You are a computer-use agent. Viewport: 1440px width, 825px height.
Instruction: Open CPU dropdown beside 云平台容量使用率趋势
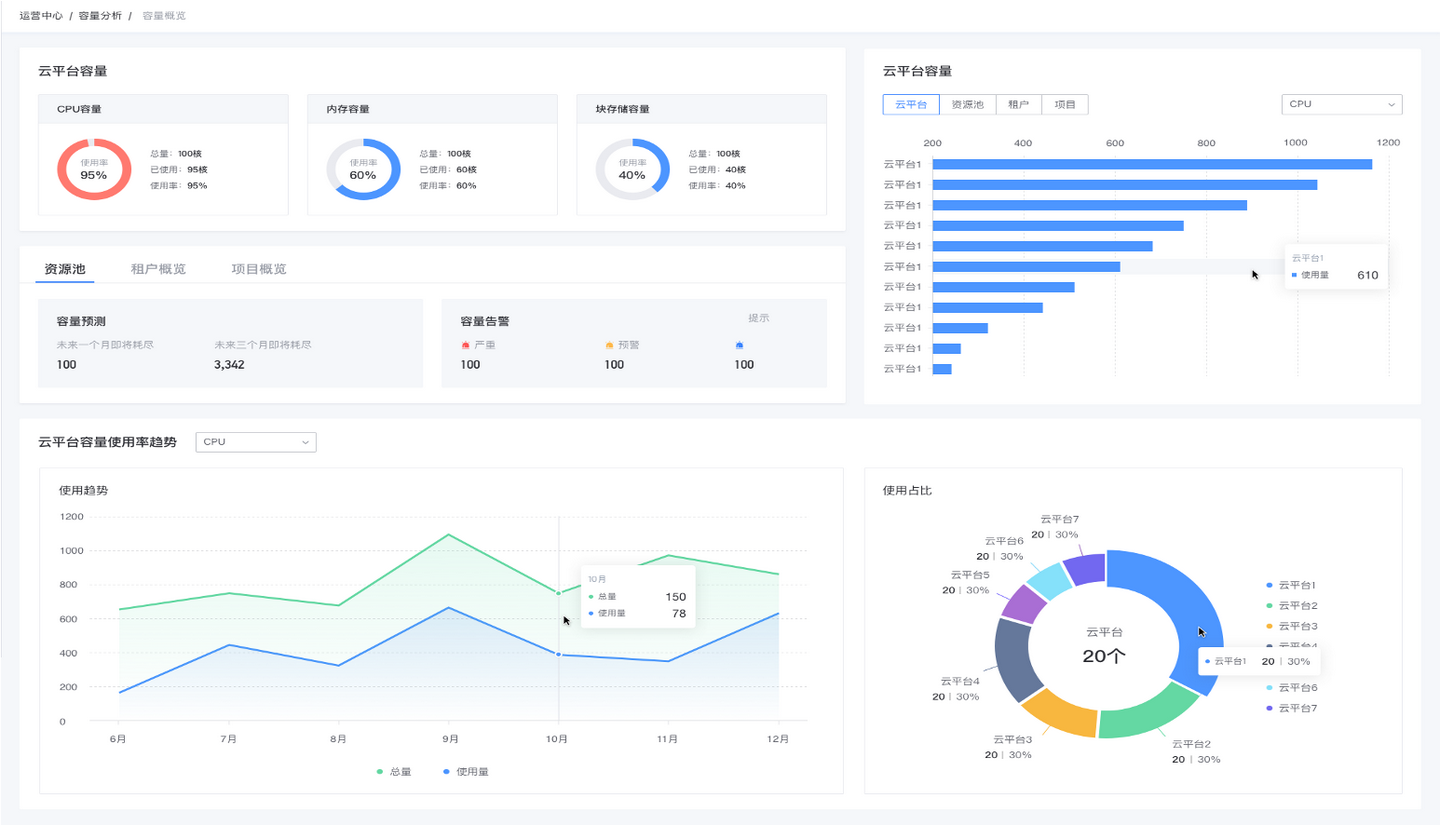256,442
